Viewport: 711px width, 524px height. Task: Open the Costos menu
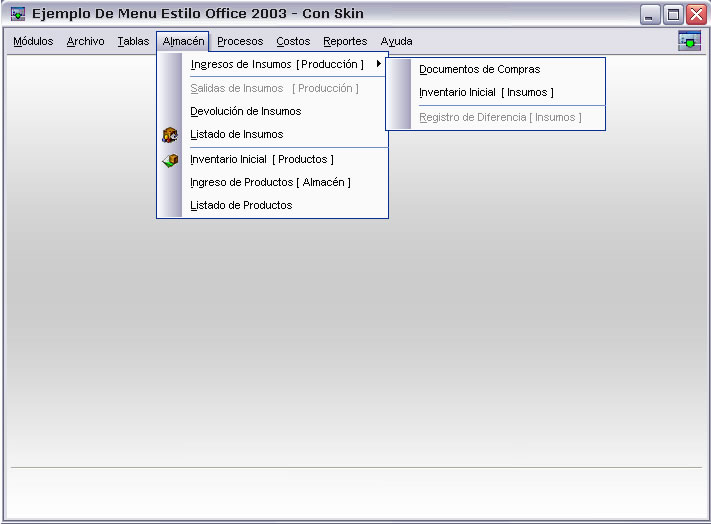tap(293, 42)
